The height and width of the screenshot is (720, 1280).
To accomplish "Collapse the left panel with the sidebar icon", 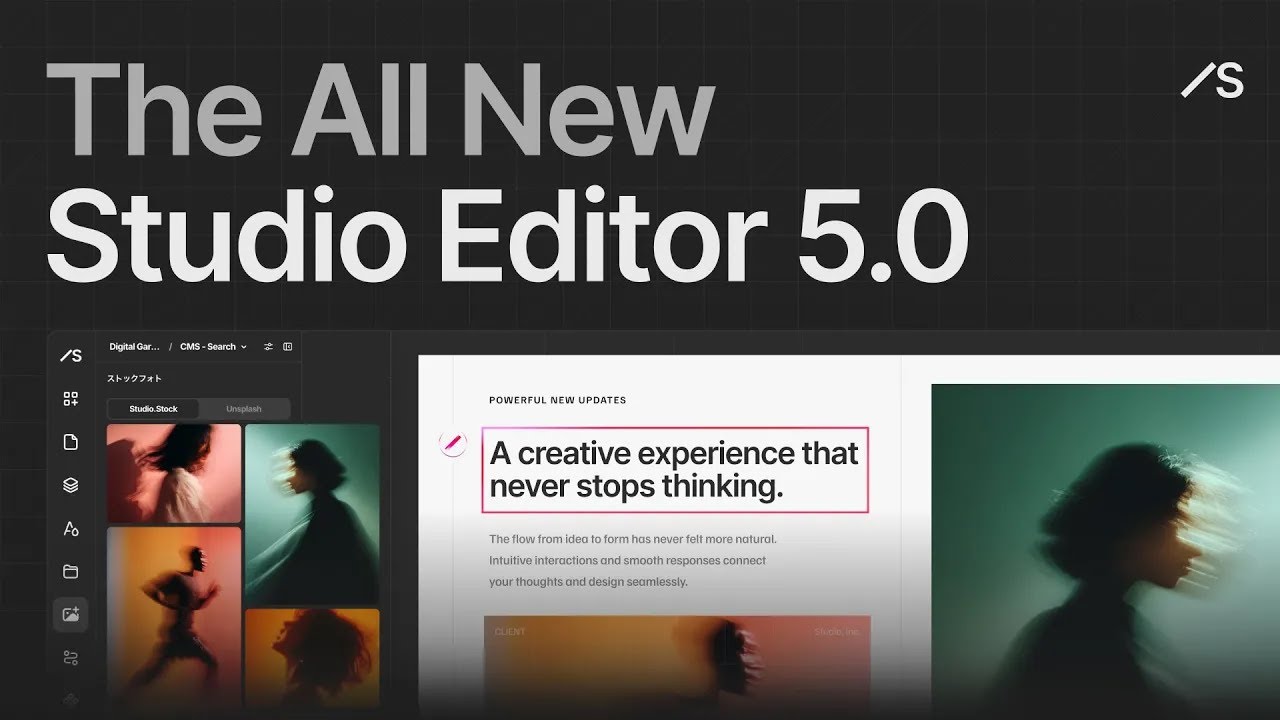I will (288, 347).
